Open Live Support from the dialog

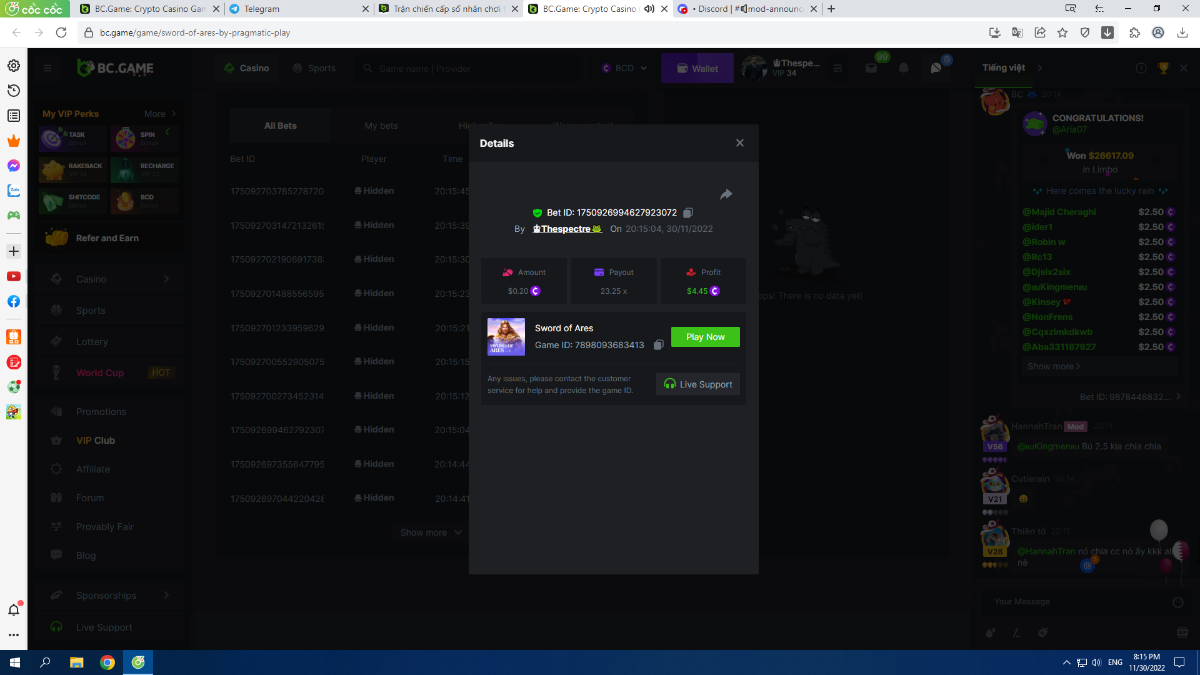pyautogui.click(x=698, y=384)
